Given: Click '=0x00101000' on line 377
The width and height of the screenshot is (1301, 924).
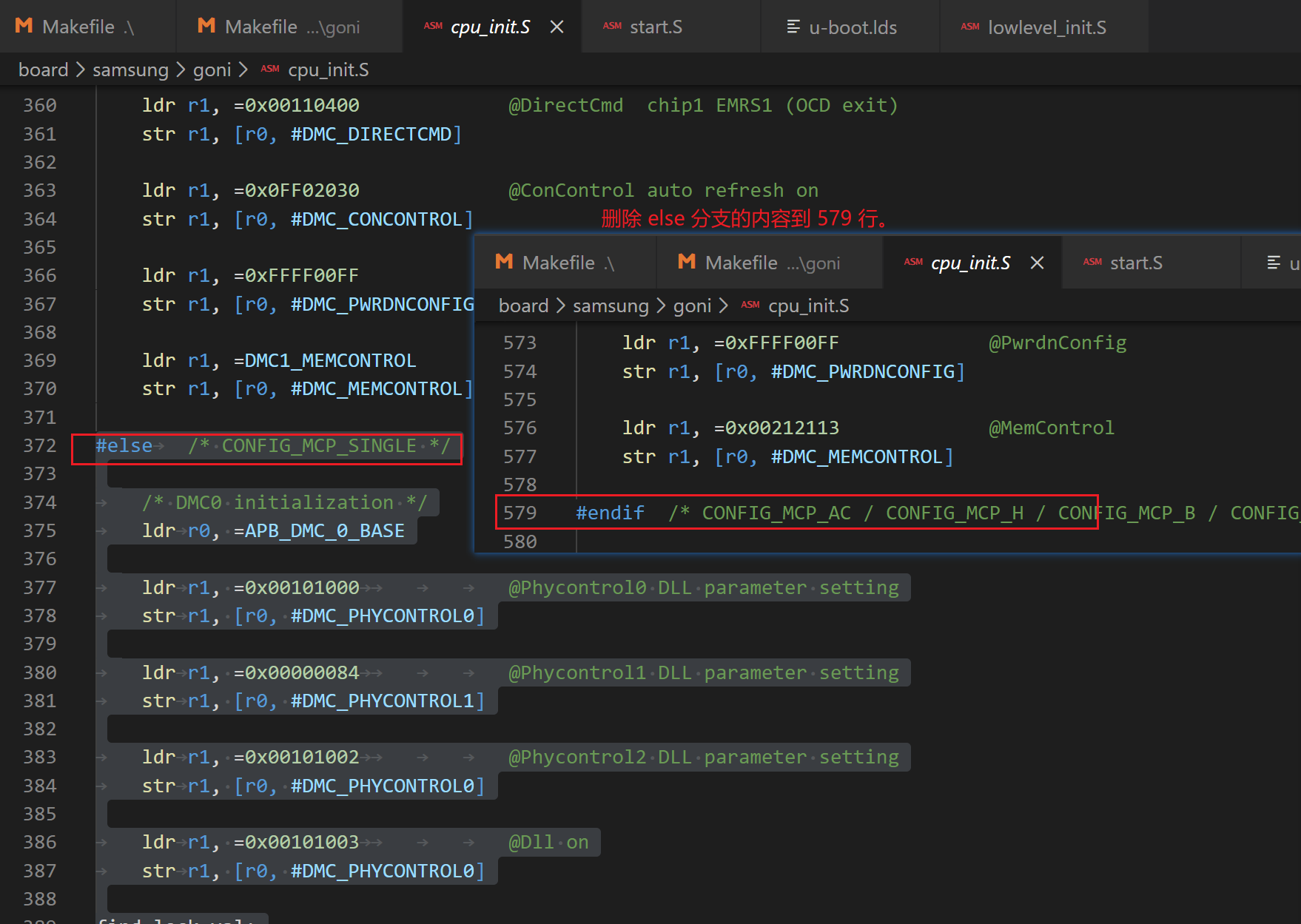Looking at the screenshot, I should [297, 587].
